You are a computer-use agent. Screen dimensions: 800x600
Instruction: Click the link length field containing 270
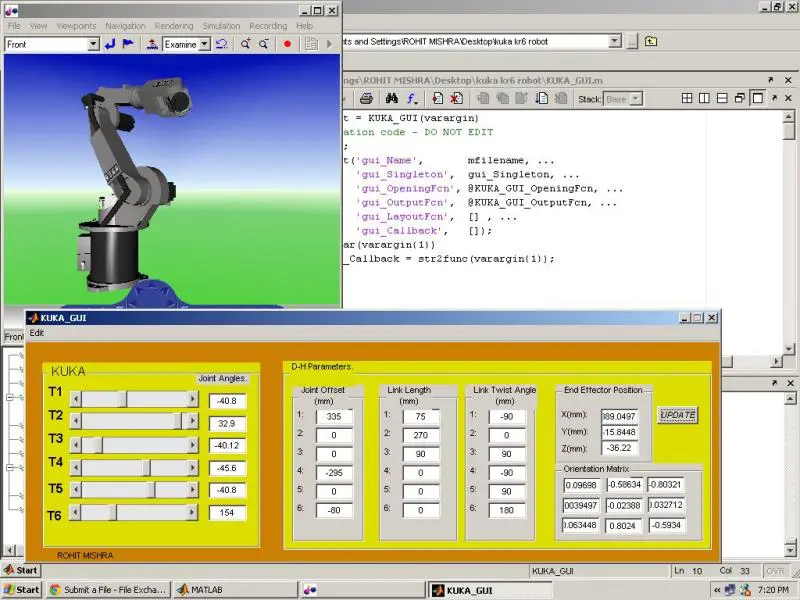point(420,435)
